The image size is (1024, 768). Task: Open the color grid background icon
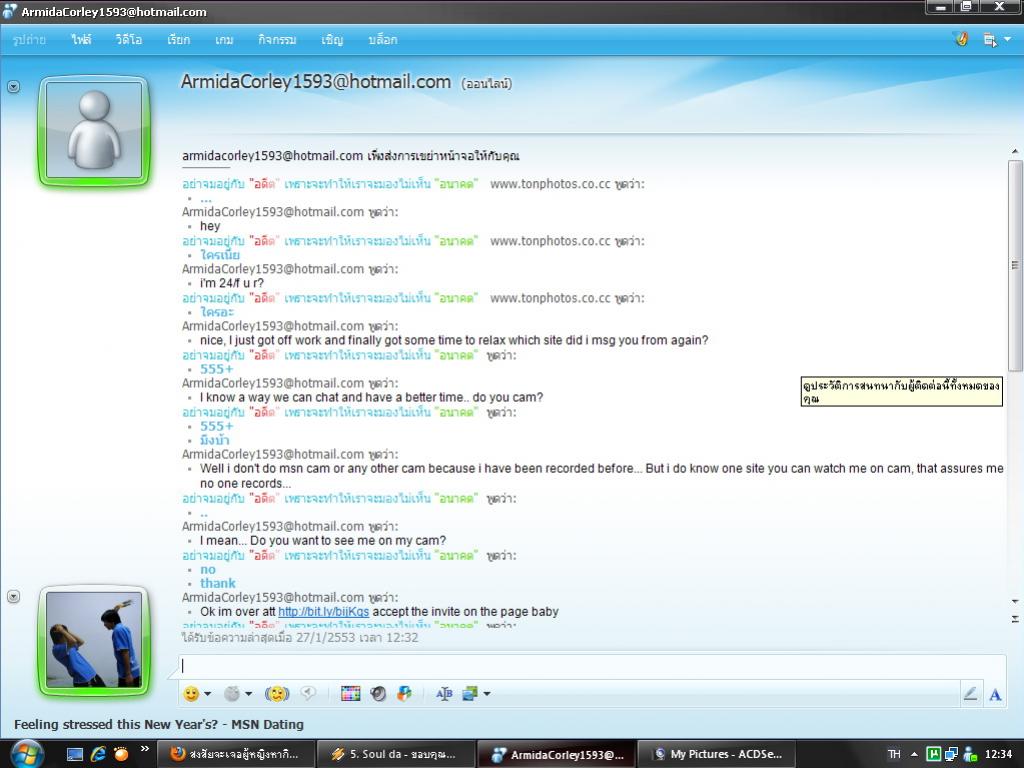[351, 694]
